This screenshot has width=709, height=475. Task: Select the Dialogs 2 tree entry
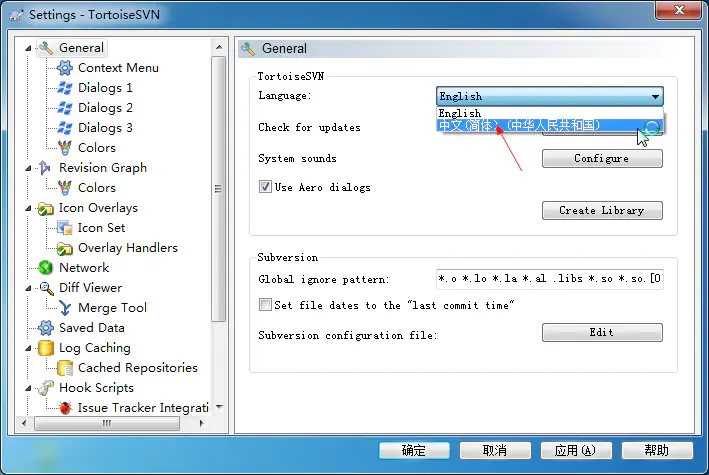pos(105,108)
